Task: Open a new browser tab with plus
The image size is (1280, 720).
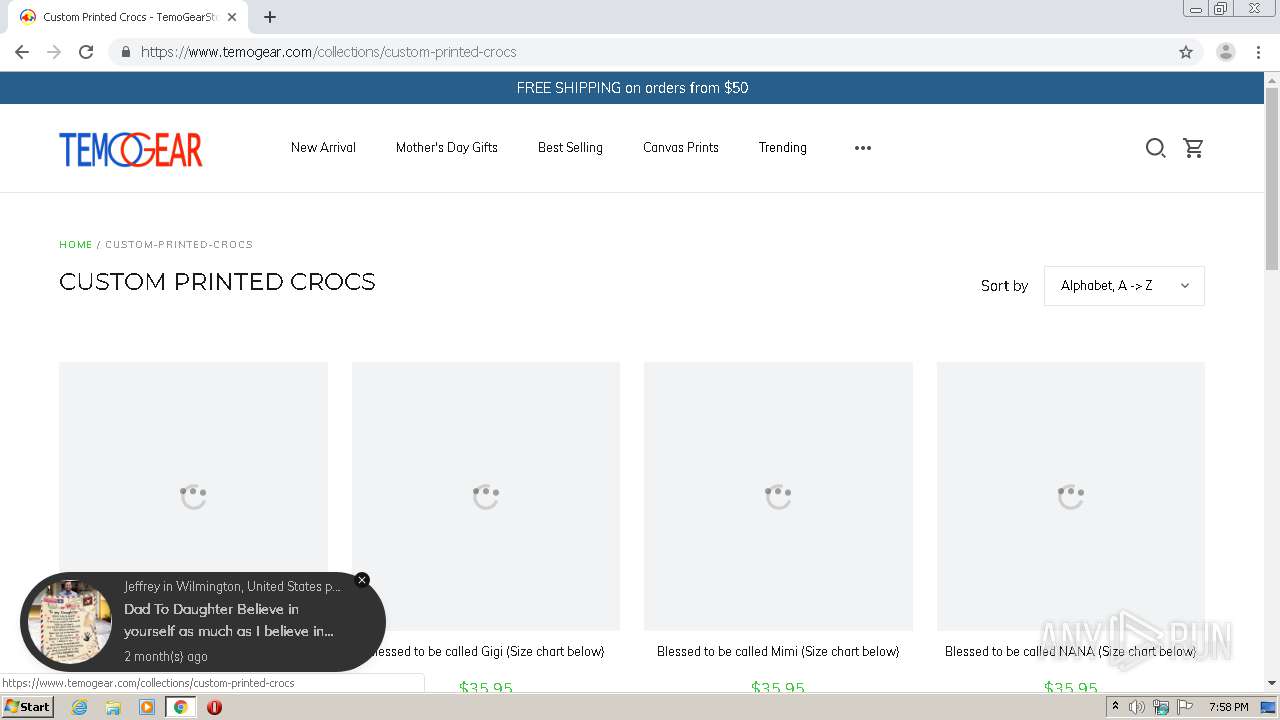Action: tap(270, 17)
